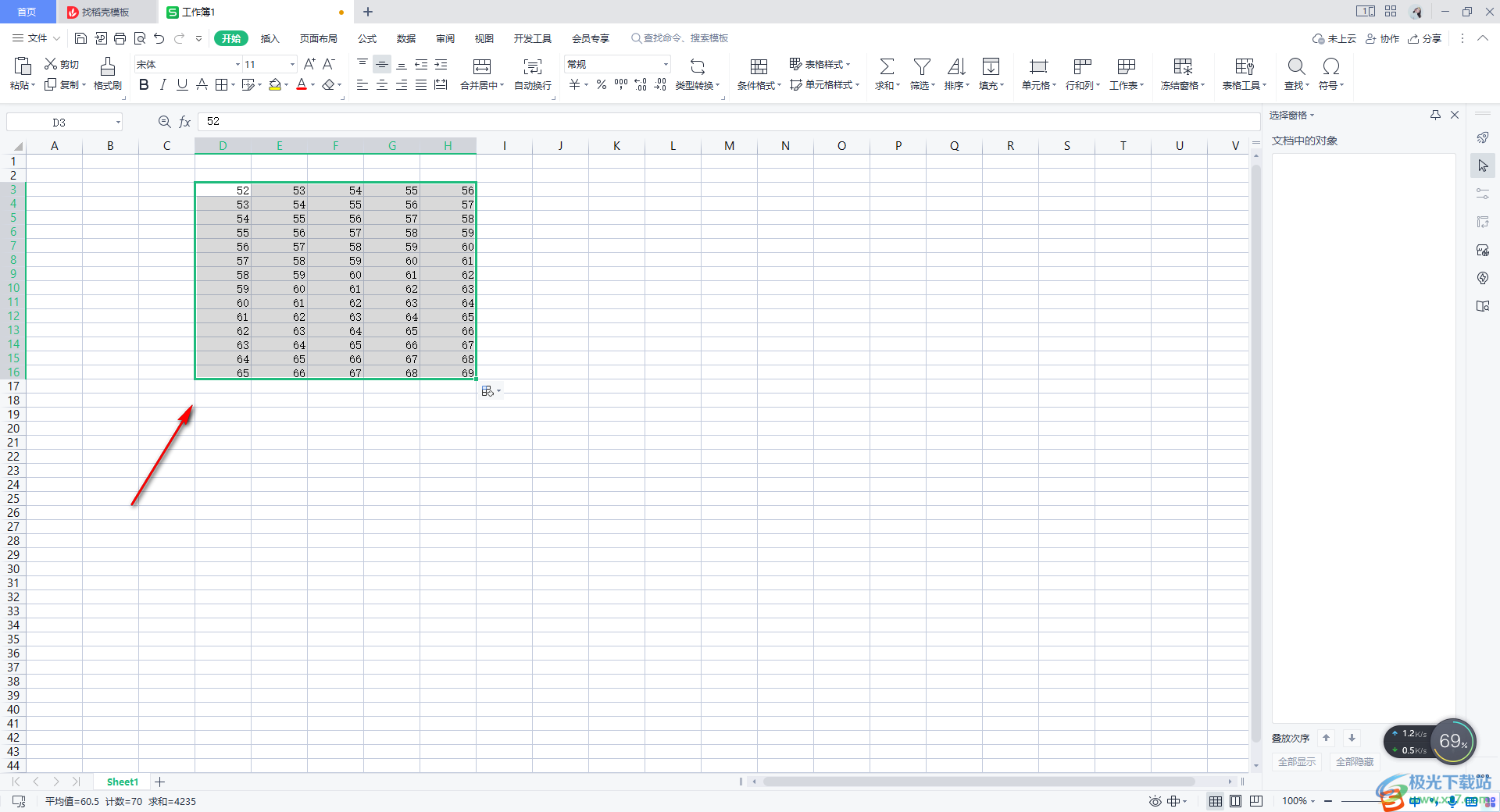This screenshot has height=812, width=1500.
Task: Align cell content to top
Action: click(x=362, y=64)
